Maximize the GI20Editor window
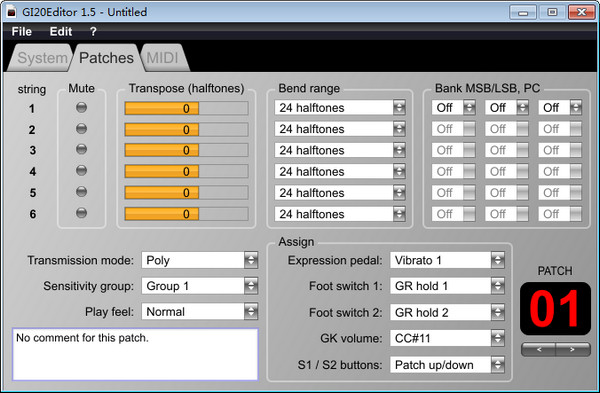This screenshot has height=393, width=600. [x=552, y=13]
